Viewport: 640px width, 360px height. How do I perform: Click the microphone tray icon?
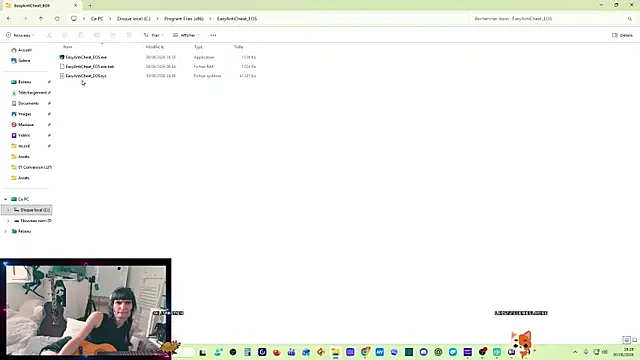pyautogui.click(x=586, y=352)
